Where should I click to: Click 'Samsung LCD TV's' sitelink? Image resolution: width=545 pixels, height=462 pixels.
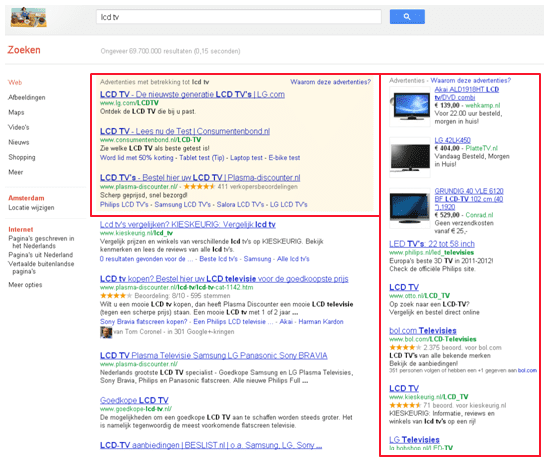[x=182, y=204]
